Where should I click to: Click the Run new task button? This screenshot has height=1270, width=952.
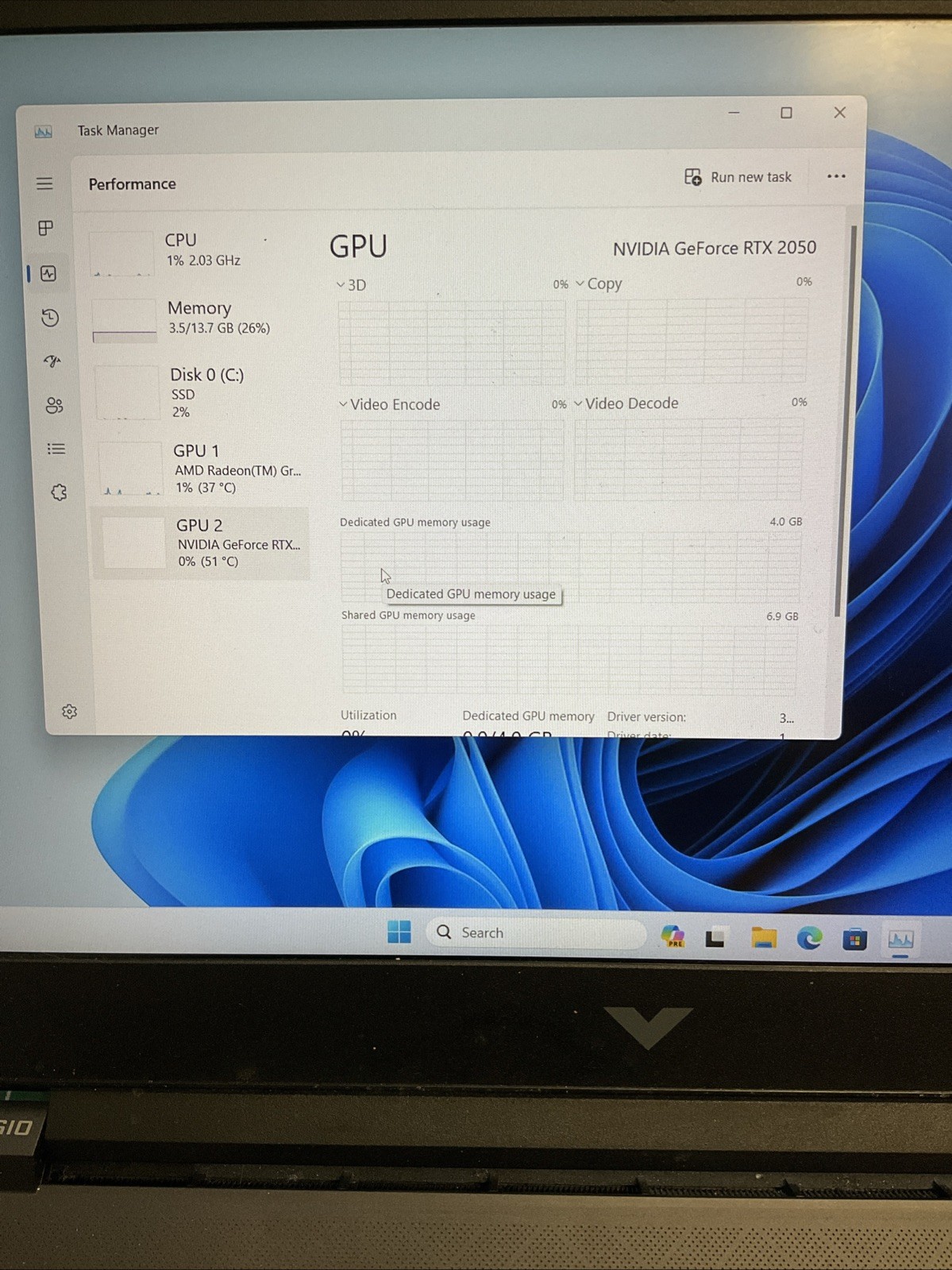738,177
